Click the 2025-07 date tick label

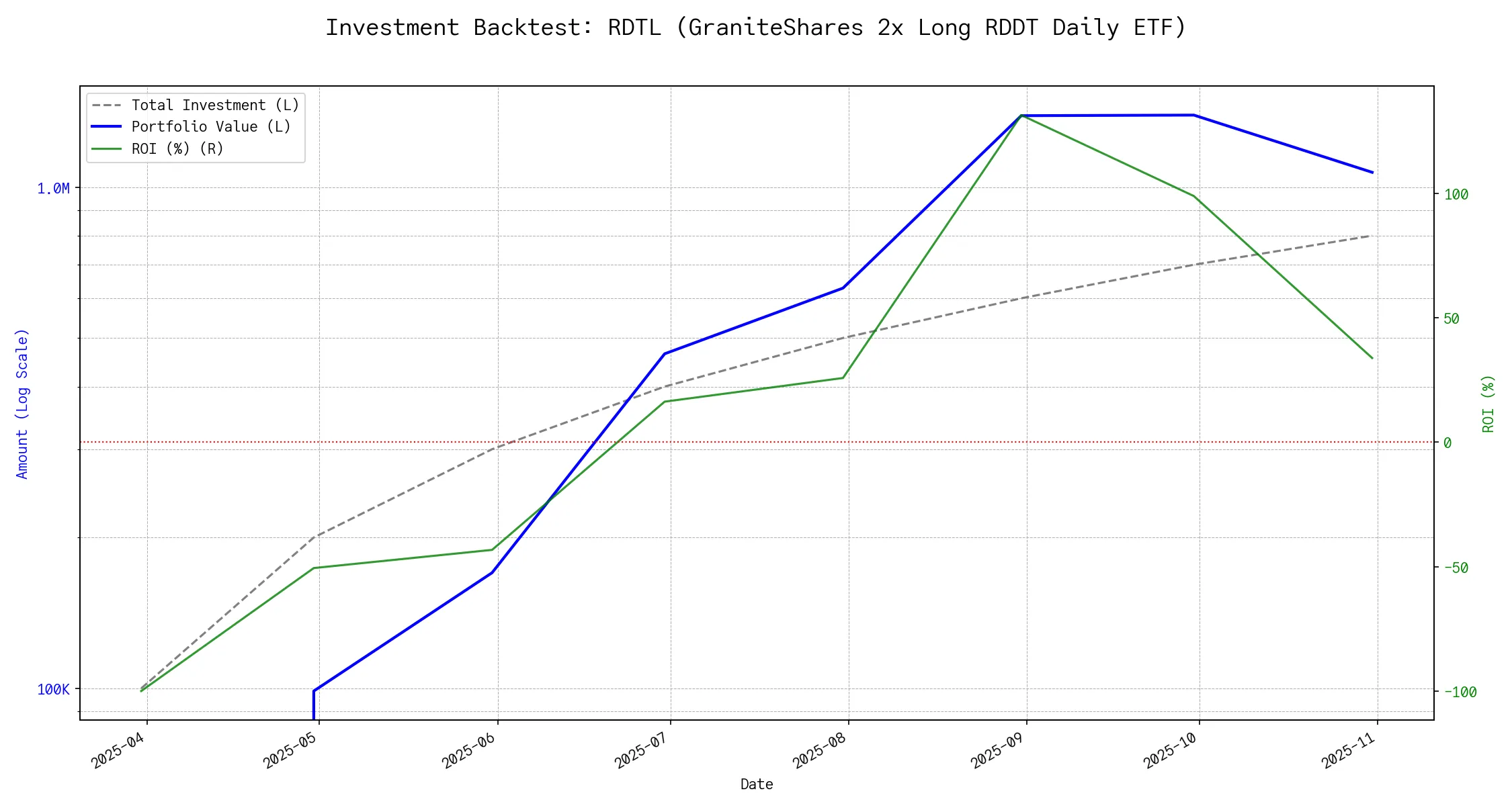642,750
